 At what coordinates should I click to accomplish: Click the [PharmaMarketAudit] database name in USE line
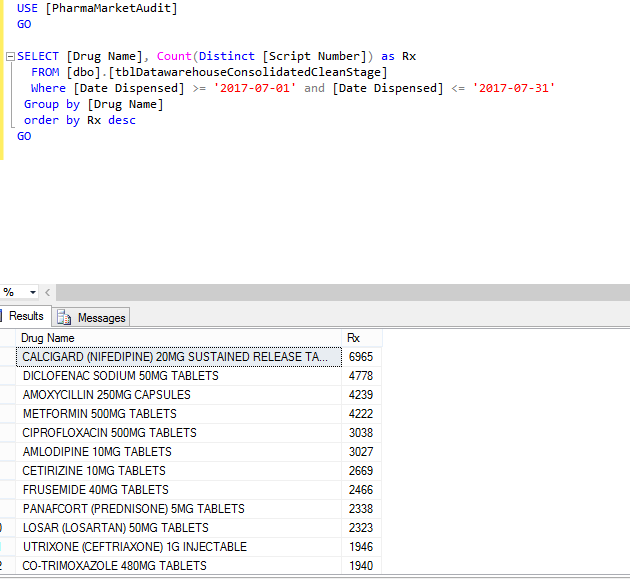(x=111, y=8)
